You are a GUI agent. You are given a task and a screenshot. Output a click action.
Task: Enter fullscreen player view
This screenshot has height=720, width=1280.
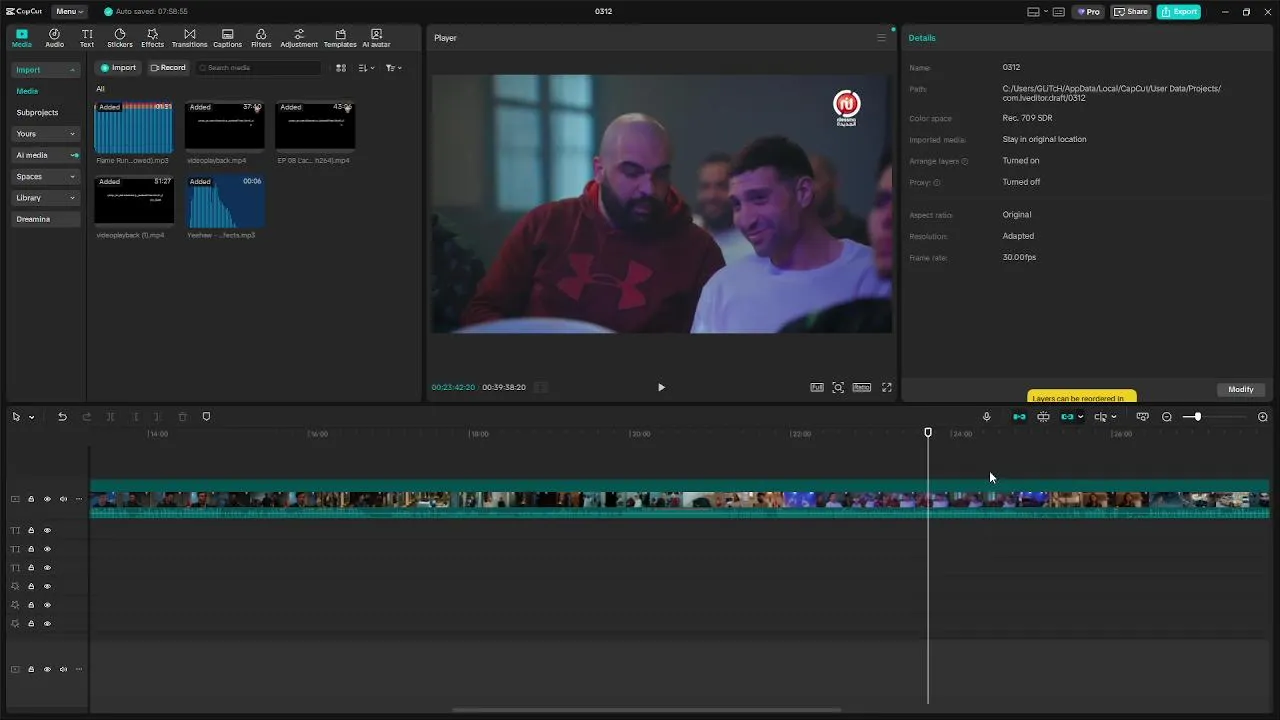click(x=886, y=387)
